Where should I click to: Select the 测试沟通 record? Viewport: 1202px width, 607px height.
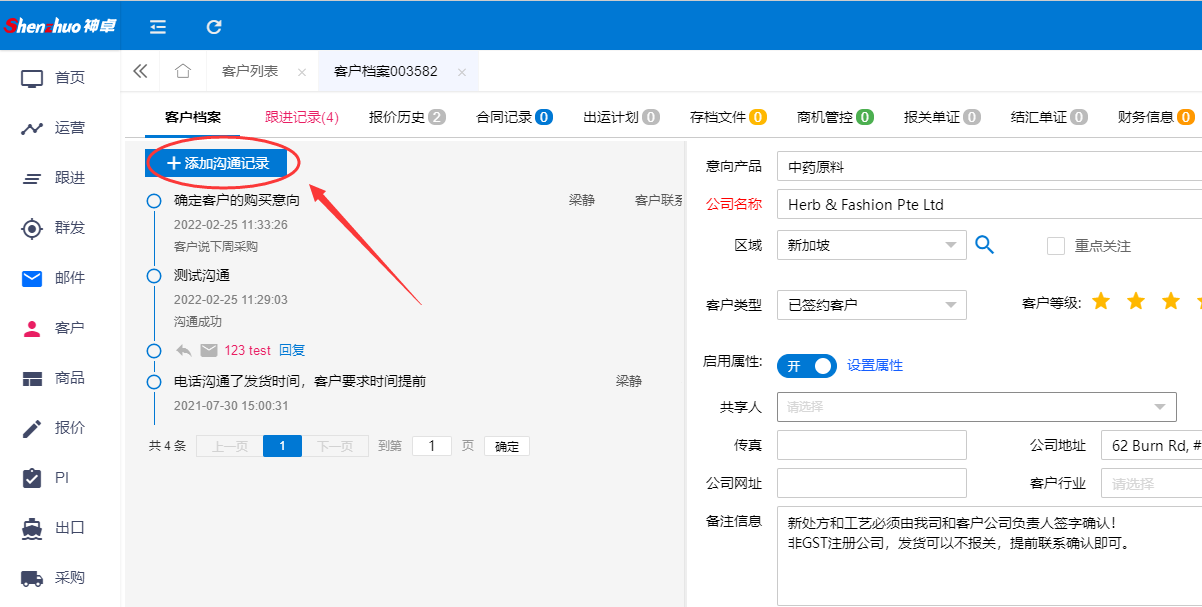coord(202,275)
